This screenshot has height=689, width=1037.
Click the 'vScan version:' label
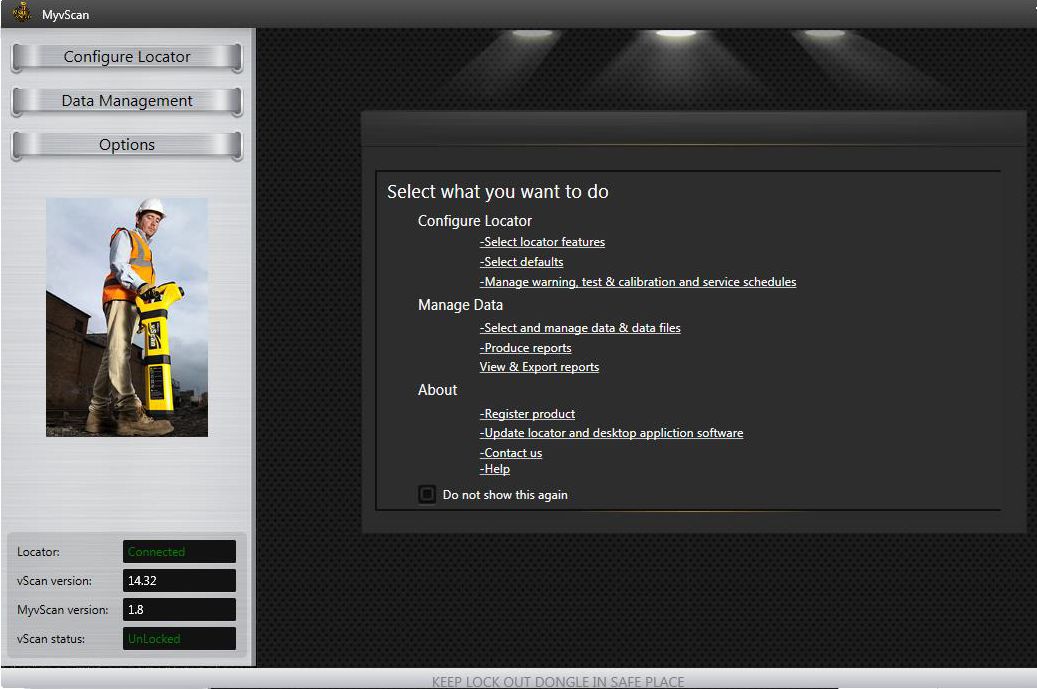[54, 581]
